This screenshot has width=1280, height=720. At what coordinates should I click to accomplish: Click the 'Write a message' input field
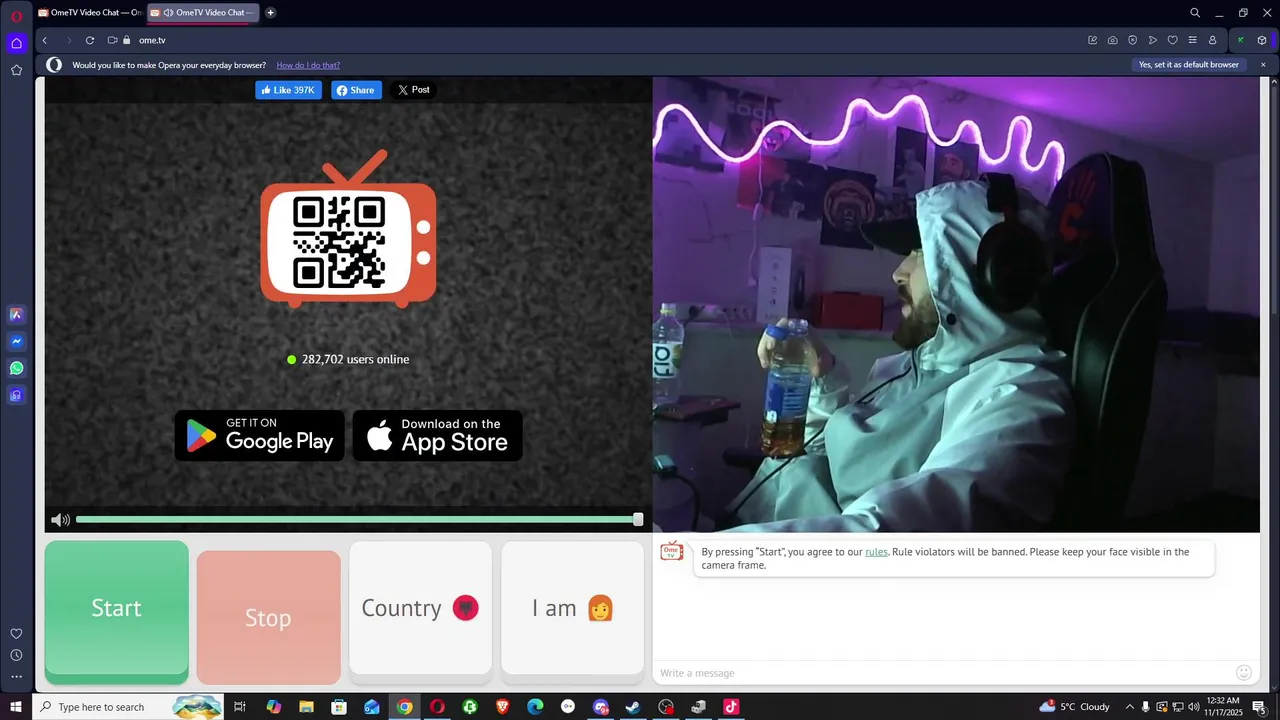(940, 673)
